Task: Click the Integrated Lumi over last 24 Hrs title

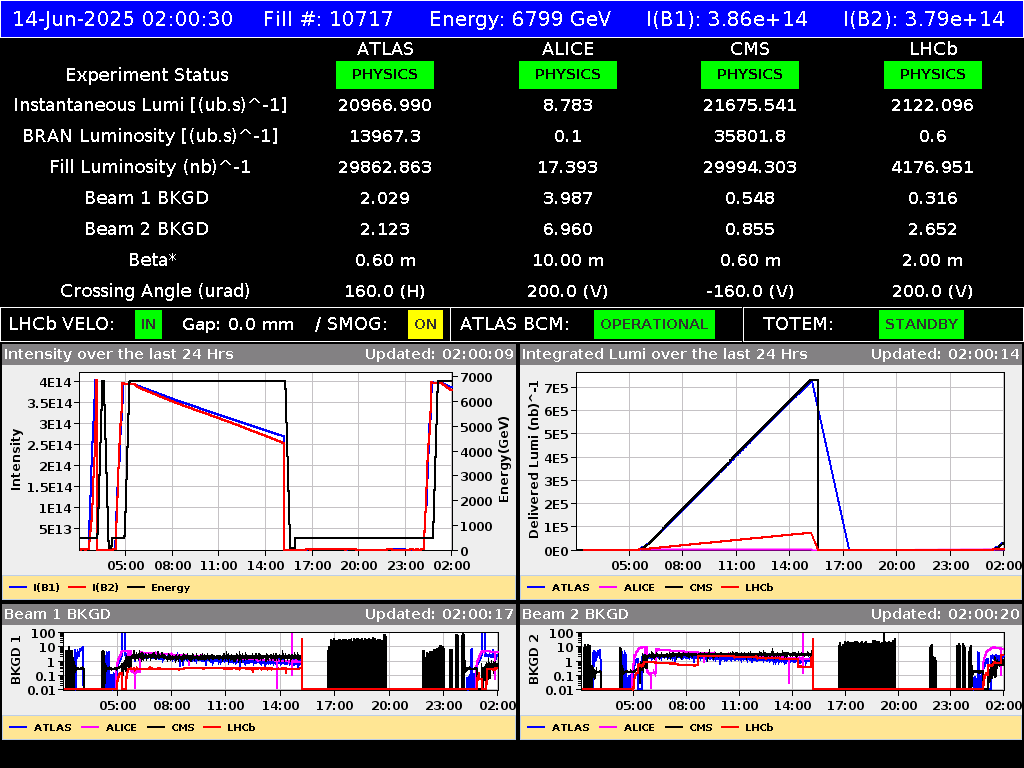Action: [665, 354]
